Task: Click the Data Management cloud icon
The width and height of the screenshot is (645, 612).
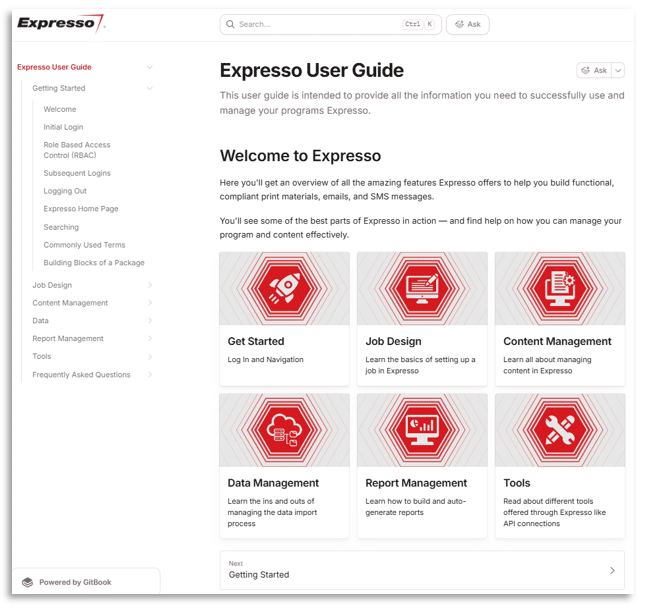Action: coord(284,430)
